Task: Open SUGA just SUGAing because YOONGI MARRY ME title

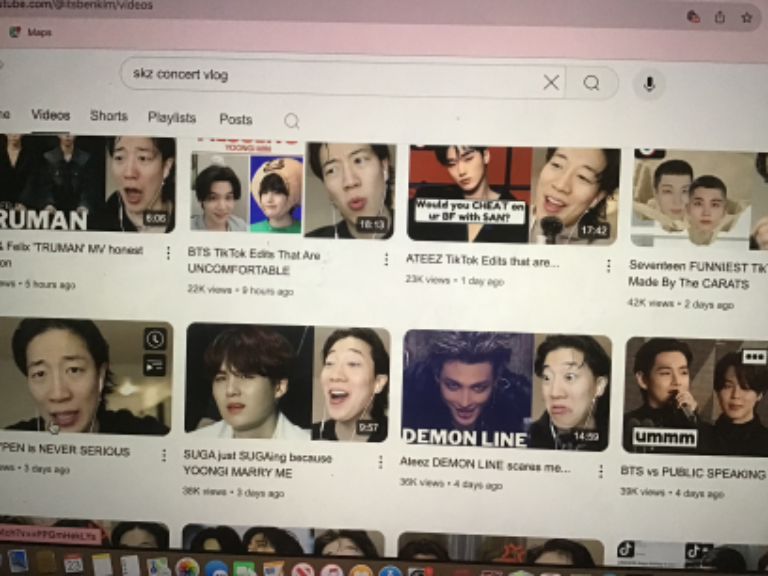Action: (257, 464)
